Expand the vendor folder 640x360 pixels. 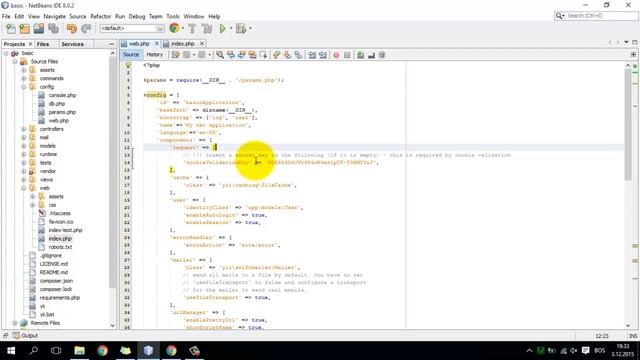pyautogui.click(x=24, y=171)
